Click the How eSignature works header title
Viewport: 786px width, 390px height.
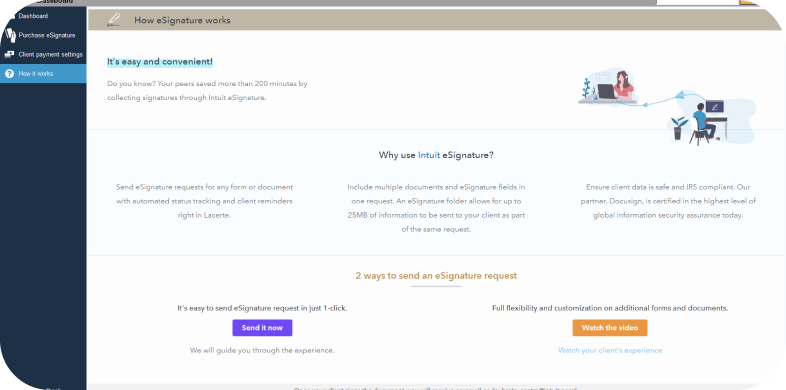(x=182, y=21)
